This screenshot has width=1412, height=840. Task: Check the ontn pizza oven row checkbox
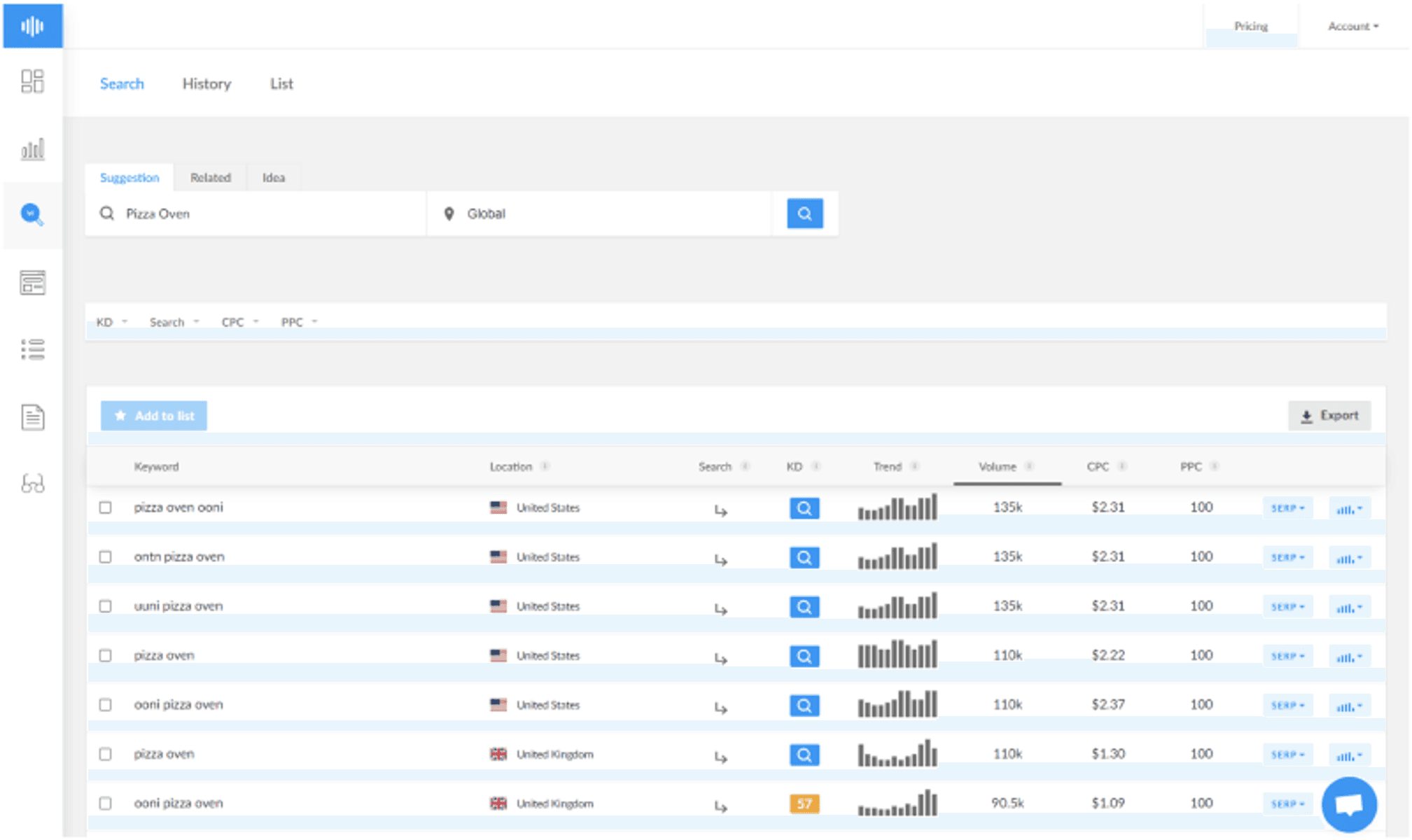tap(105, 556)
